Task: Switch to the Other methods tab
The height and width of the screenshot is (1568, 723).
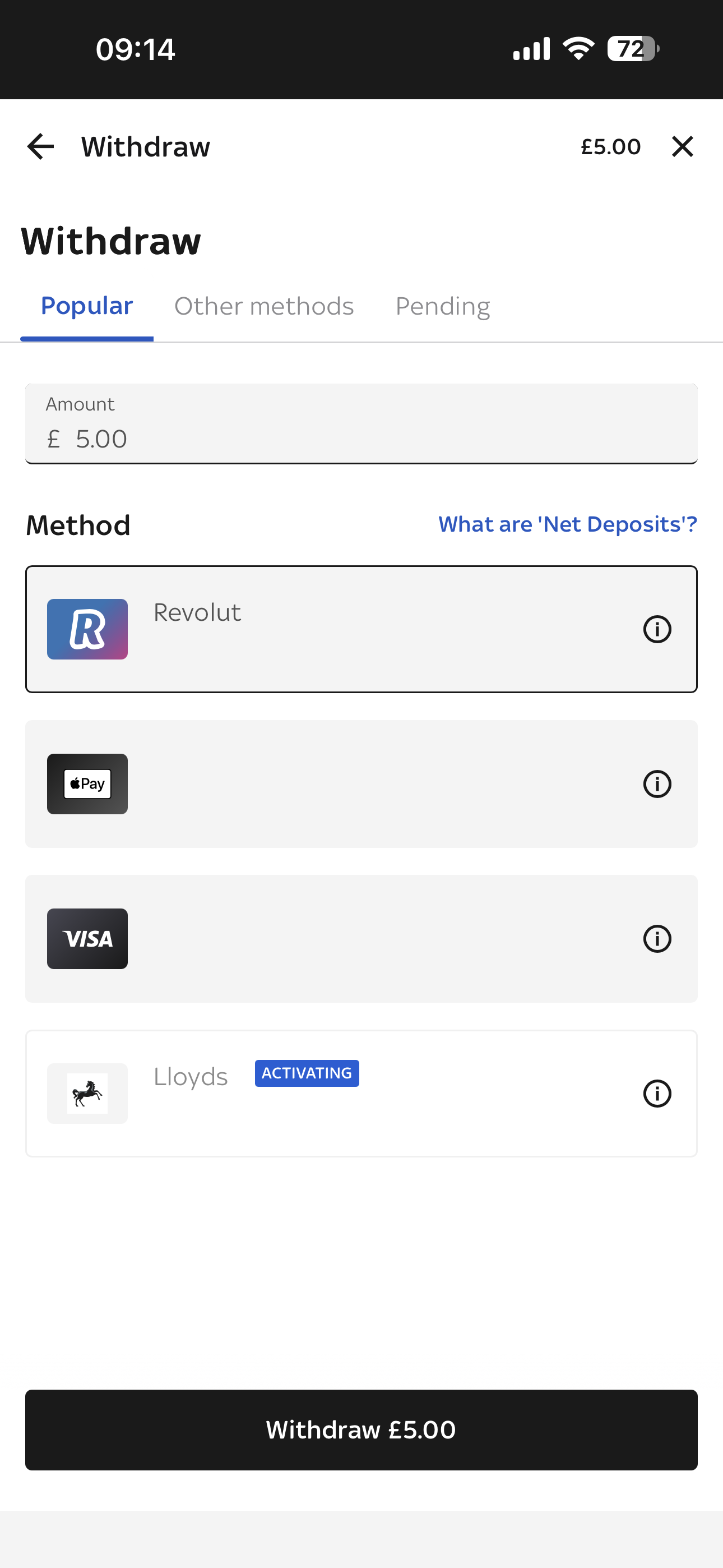Action: pos(264,306)
